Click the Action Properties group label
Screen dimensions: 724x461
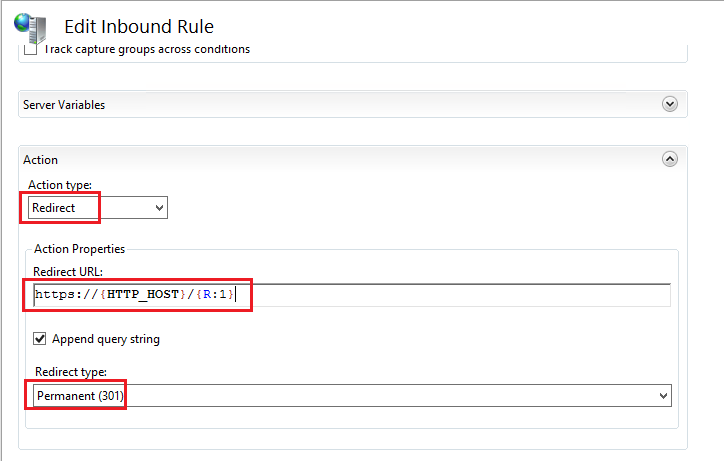click(x=79, y=249)
